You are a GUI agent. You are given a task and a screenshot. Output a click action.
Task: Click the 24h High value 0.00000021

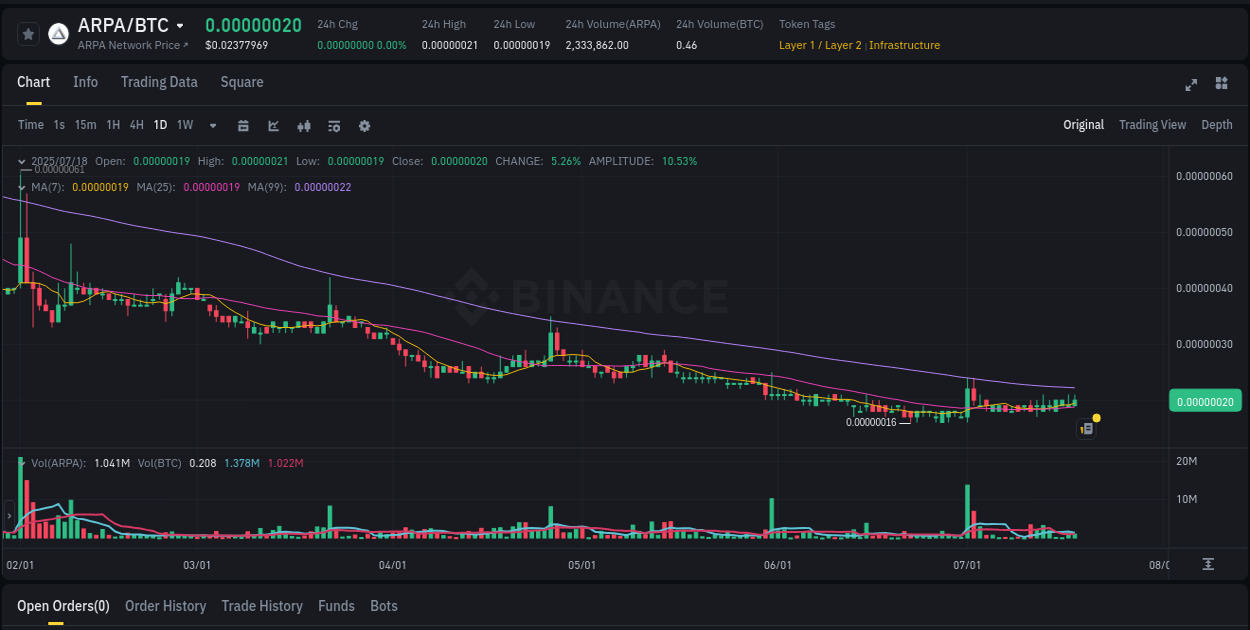449,45
